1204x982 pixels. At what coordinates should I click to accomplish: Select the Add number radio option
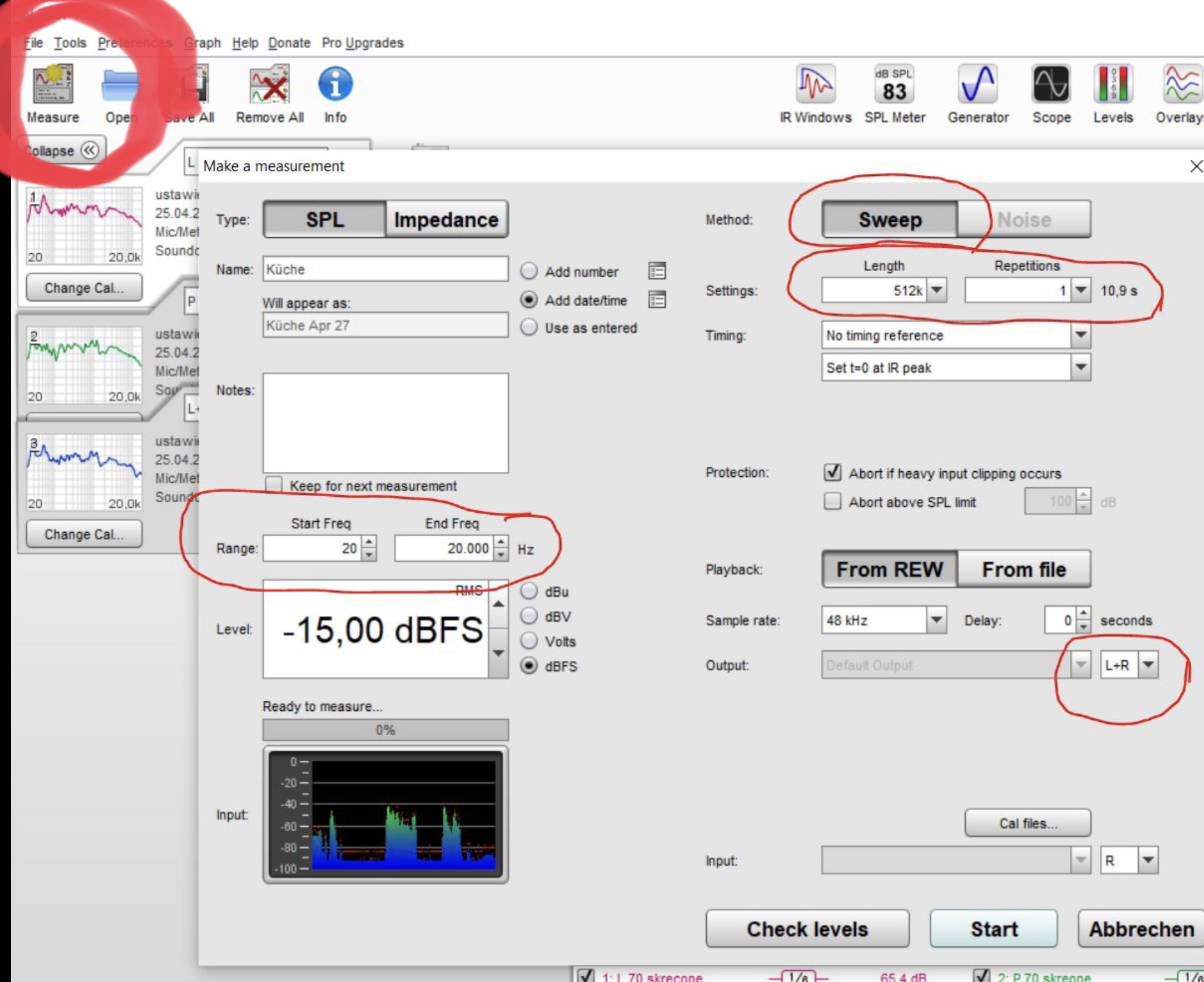pos(529,271)
